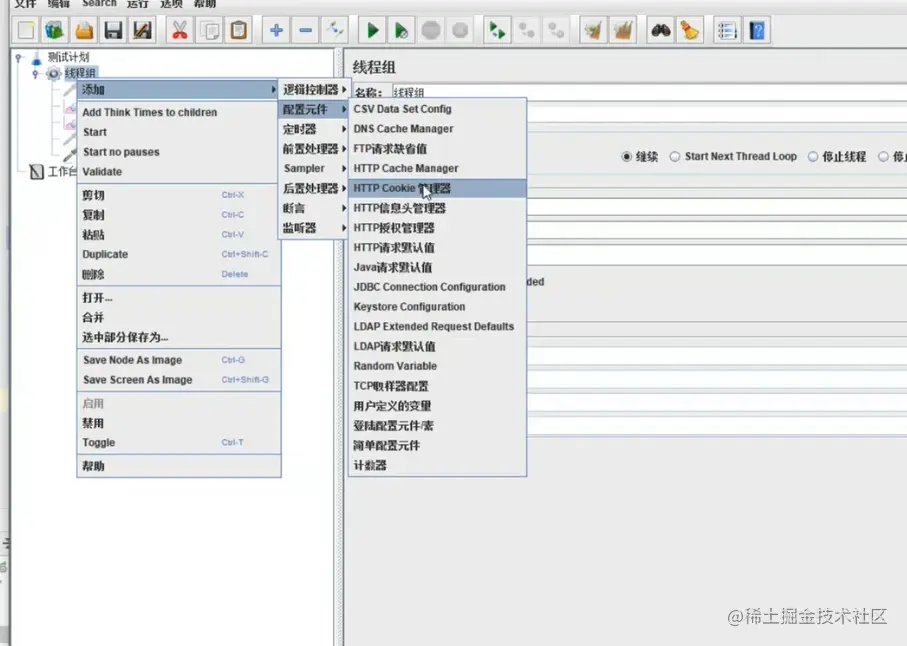Image resolution: width=907 pixels, height=646 pixels.
Task: Click the Expand All plus icon
Action: tap(276, 30)
